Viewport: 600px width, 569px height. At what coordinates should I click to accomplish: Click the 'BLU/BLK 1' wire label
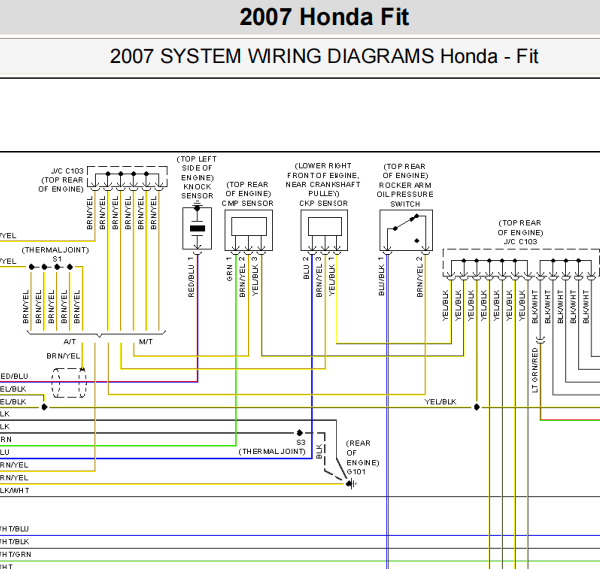click(381, 276)
